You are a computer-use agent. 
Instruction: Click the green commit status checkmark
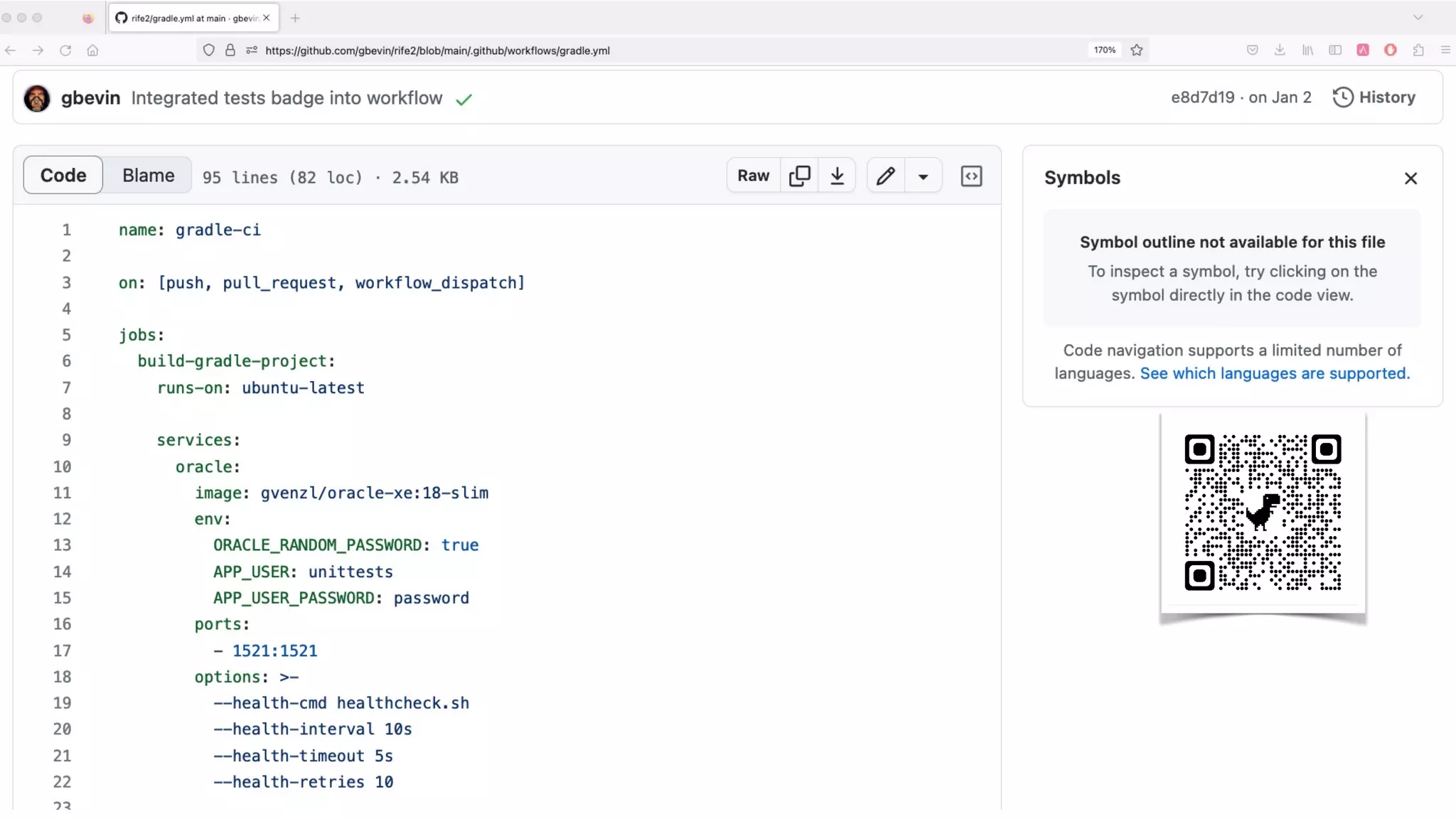464,100
